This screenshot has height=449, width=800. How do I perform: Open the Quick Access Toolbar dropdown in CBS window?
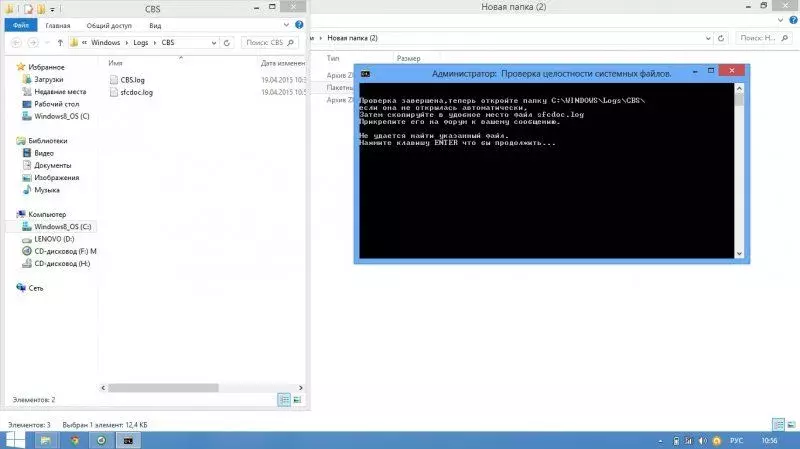[52, 9]
